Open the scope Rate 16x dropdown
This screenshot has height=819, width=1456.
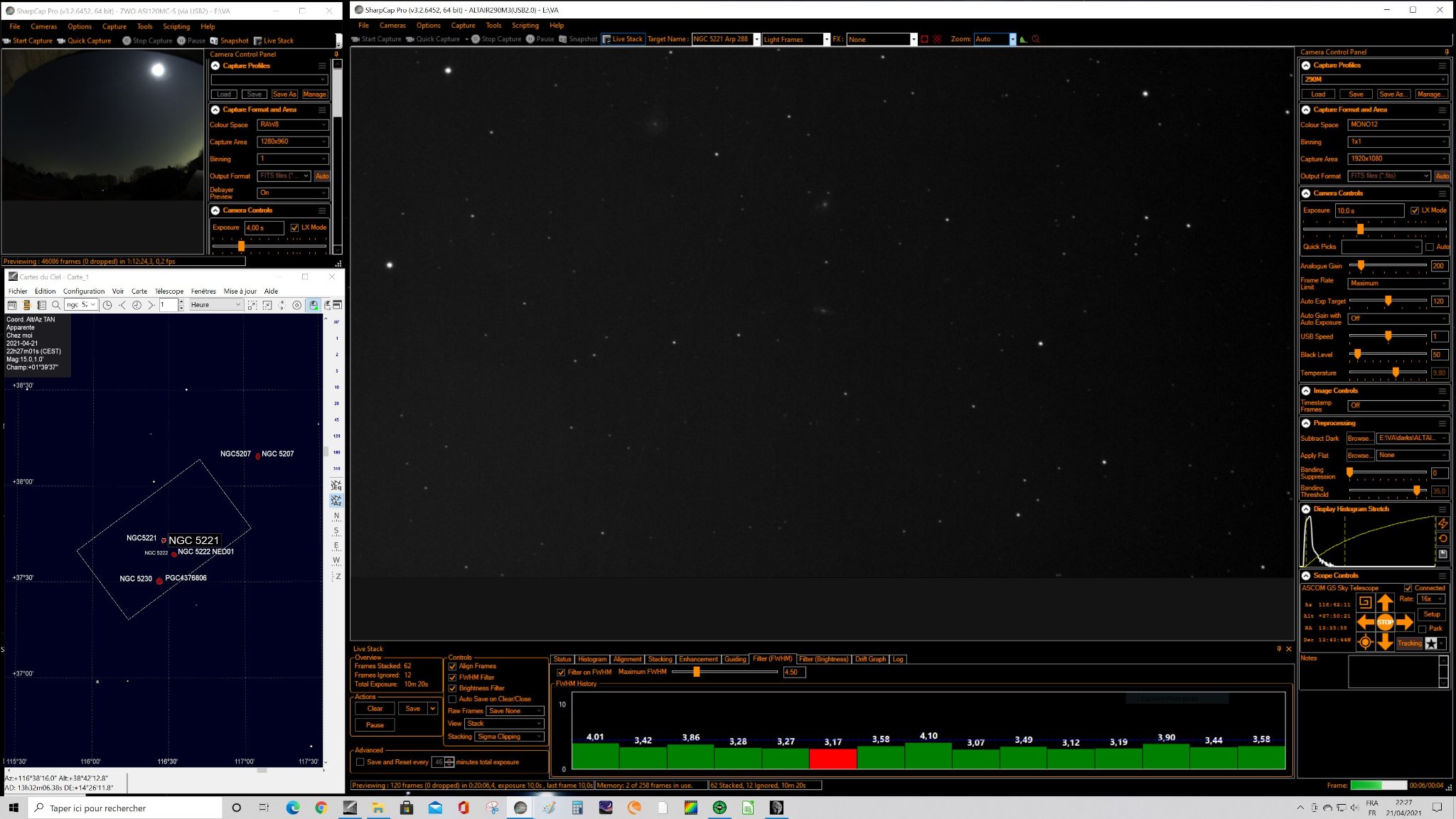(x=1432, y=599)
